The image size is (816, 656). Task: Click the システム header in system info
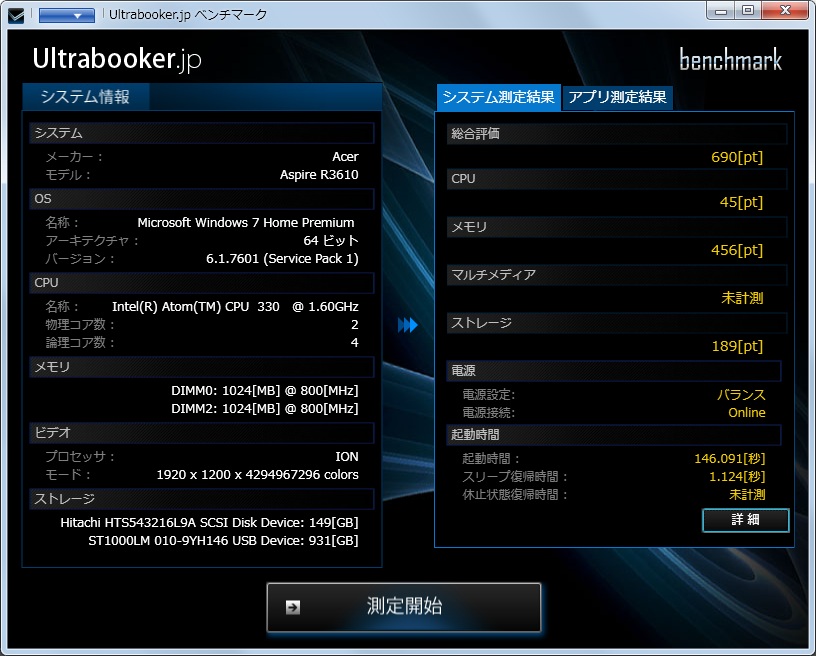coord(202,133)
